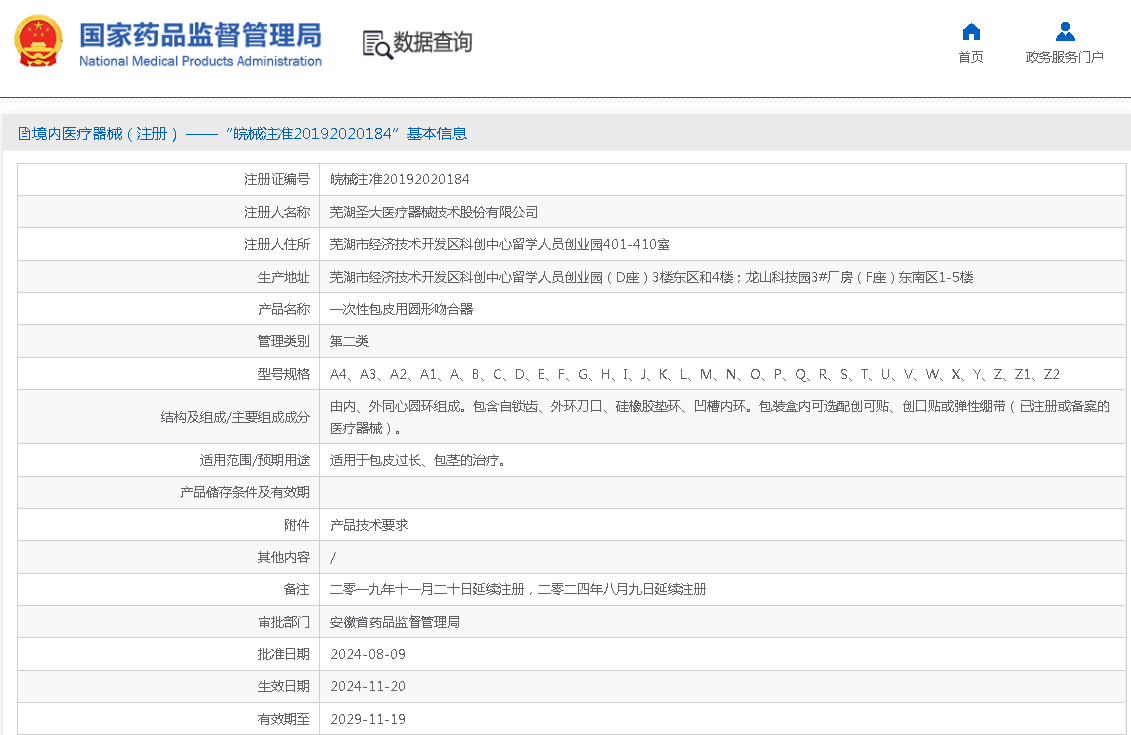This screenshot has width=1131, height=735.
Task: Click the 产品名称 field label
Action: click(283, 309)
